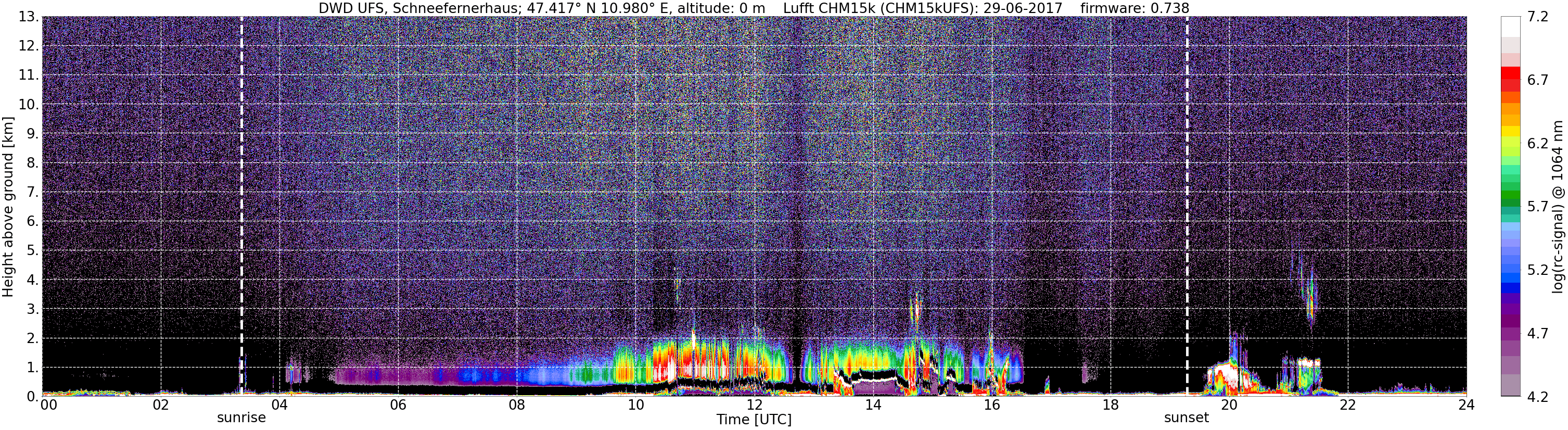Viewport: 1568px width, 430px height.
Task: Click the 'Lufft CHM15k (CHM15kUFS): 29-06-2017' title text
Action: 923,8
